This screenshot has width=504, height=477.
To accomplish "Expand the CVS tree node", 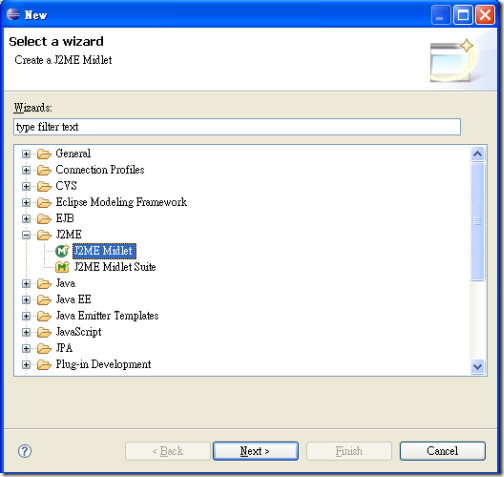I will pos(26,186).
